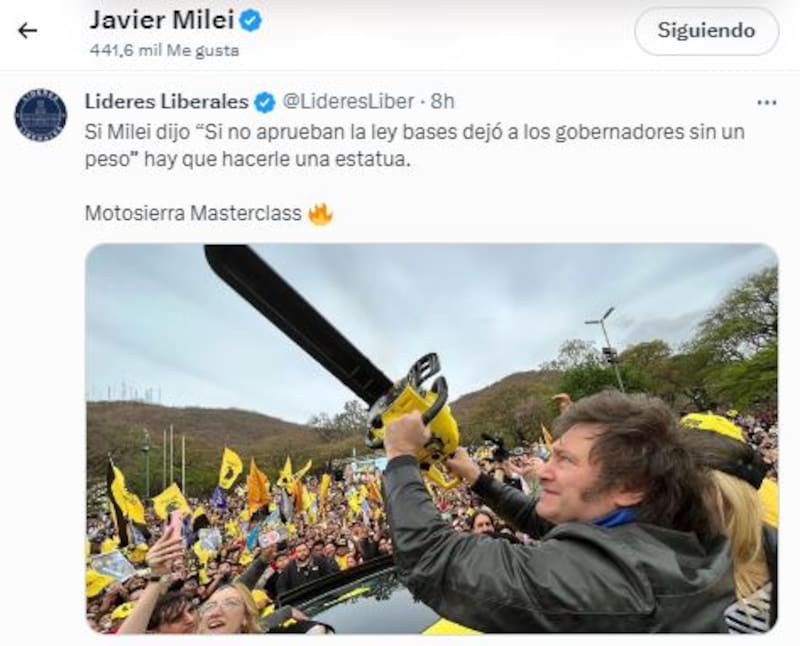This screenshot has width=800, height=646.
Task: Click the Javier Milei header title
Action: pos(161,20)
